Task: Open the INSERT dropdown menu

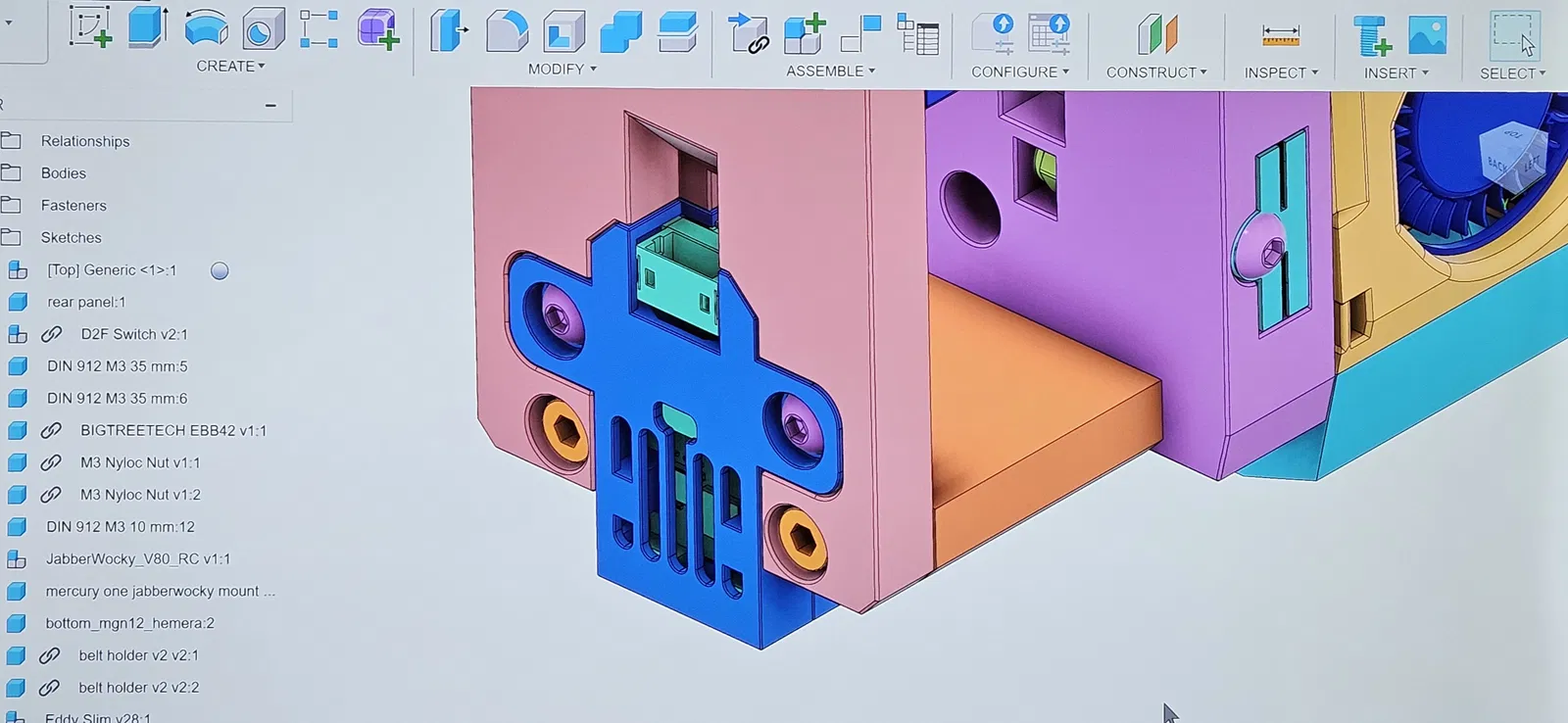Action: point(1396,72)
